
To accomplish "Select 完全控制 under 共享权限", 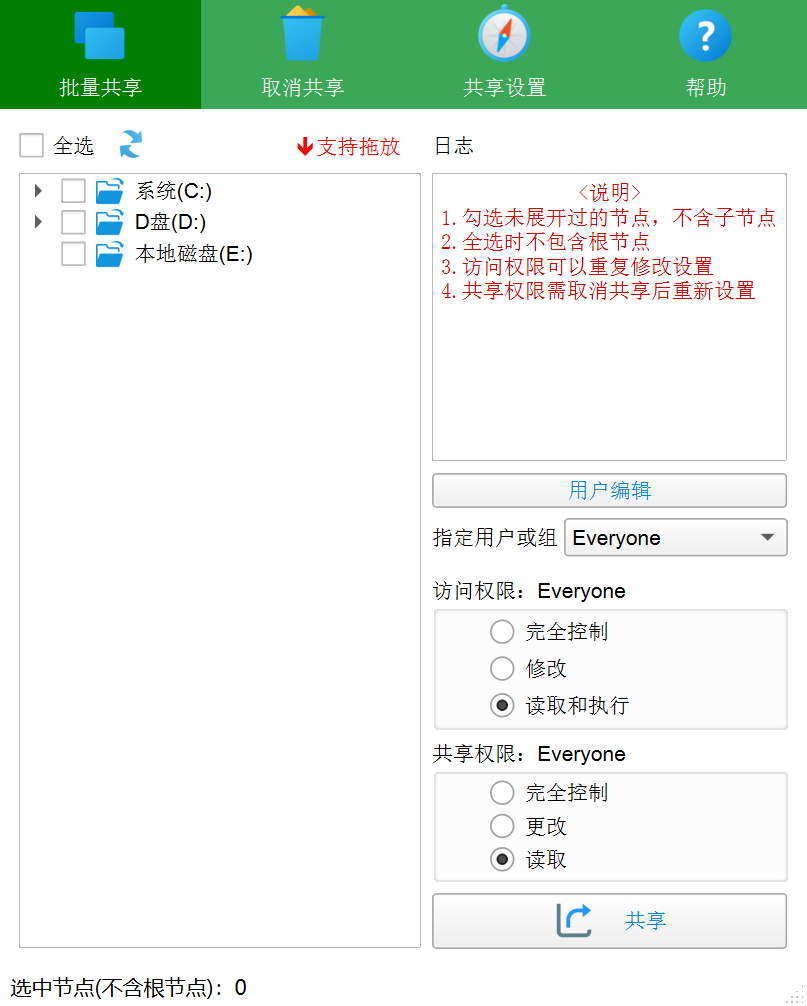I will pyautogui.click(x=502, y=793).
